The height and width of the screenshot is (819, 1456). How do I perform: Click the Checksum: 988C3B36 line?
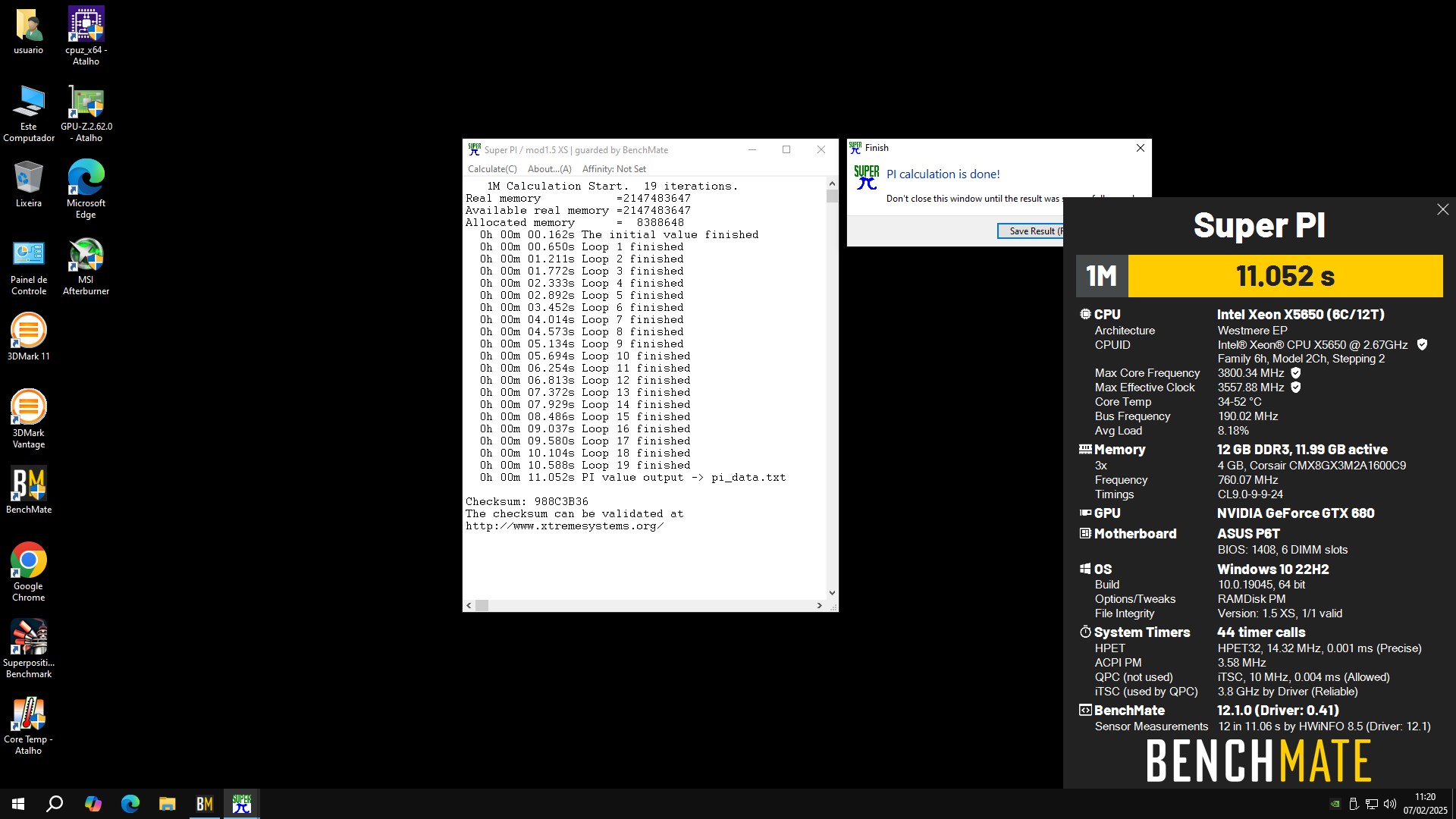526,501
